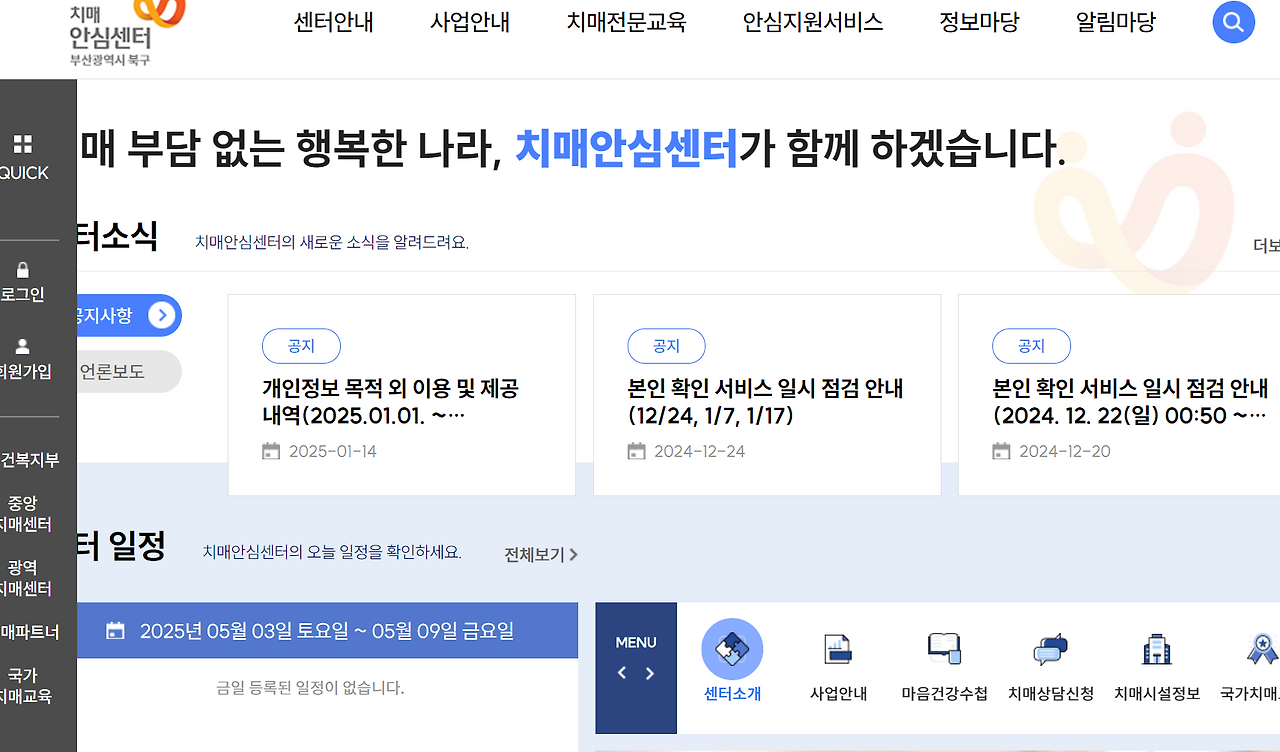Open 로그인 via the padlock icon
The height and width of the screenshot is (752, 1280).
(x=23, y=270)
